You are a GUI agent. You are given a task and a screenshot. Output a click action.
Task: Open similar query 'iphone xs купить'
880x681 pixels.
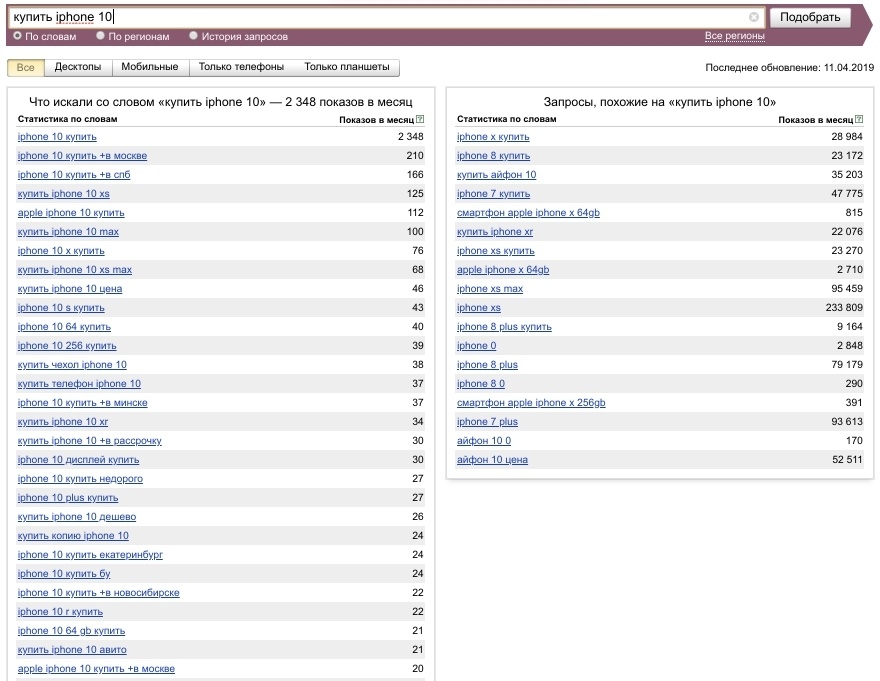point(496,251)
